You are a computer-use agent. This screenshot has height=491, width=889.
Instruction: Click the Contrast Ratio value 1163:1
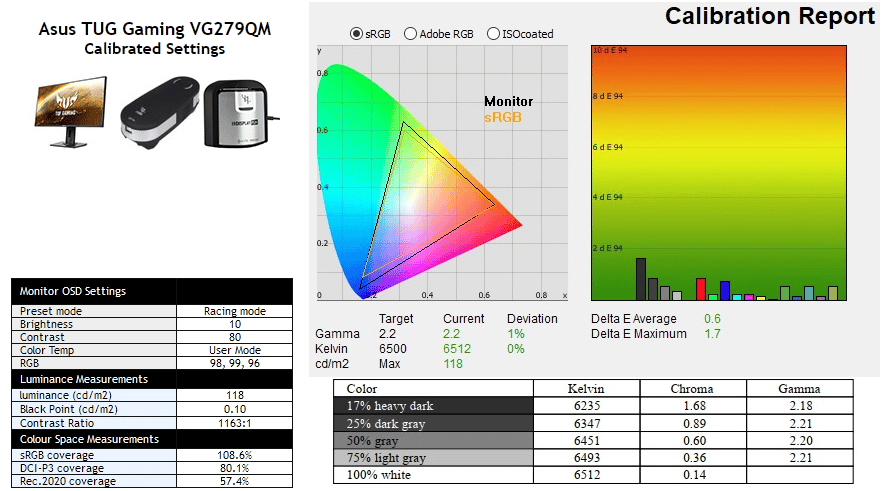click(235, 423)
